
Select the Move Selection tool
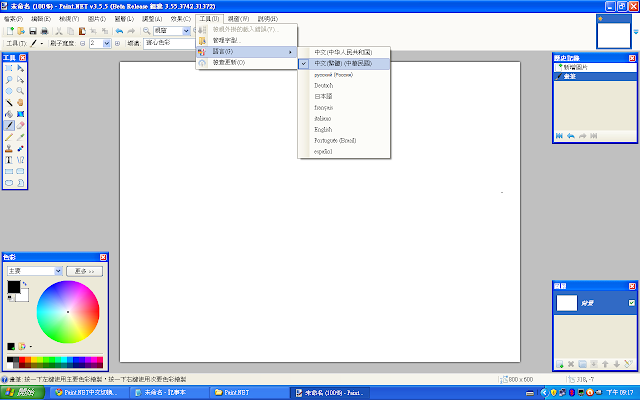pyautogui.click(x=20, y=80)
